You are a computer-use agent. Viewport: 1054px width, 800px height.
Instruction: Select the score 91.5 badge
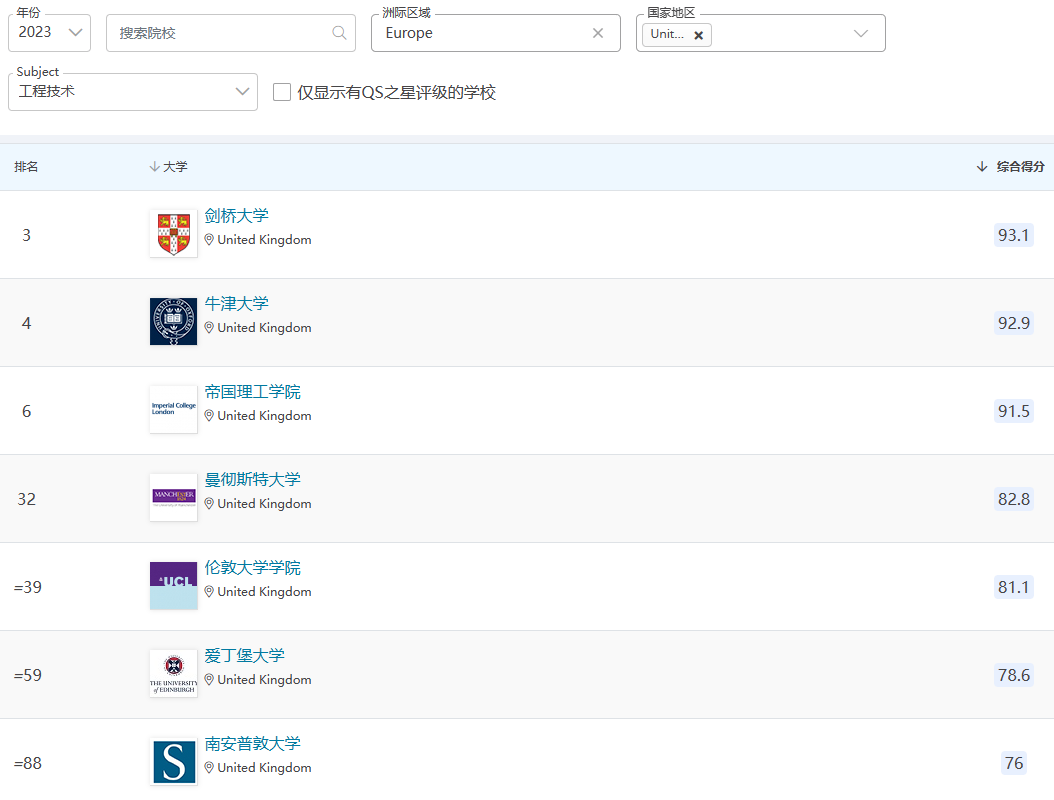coord(1014,411)
